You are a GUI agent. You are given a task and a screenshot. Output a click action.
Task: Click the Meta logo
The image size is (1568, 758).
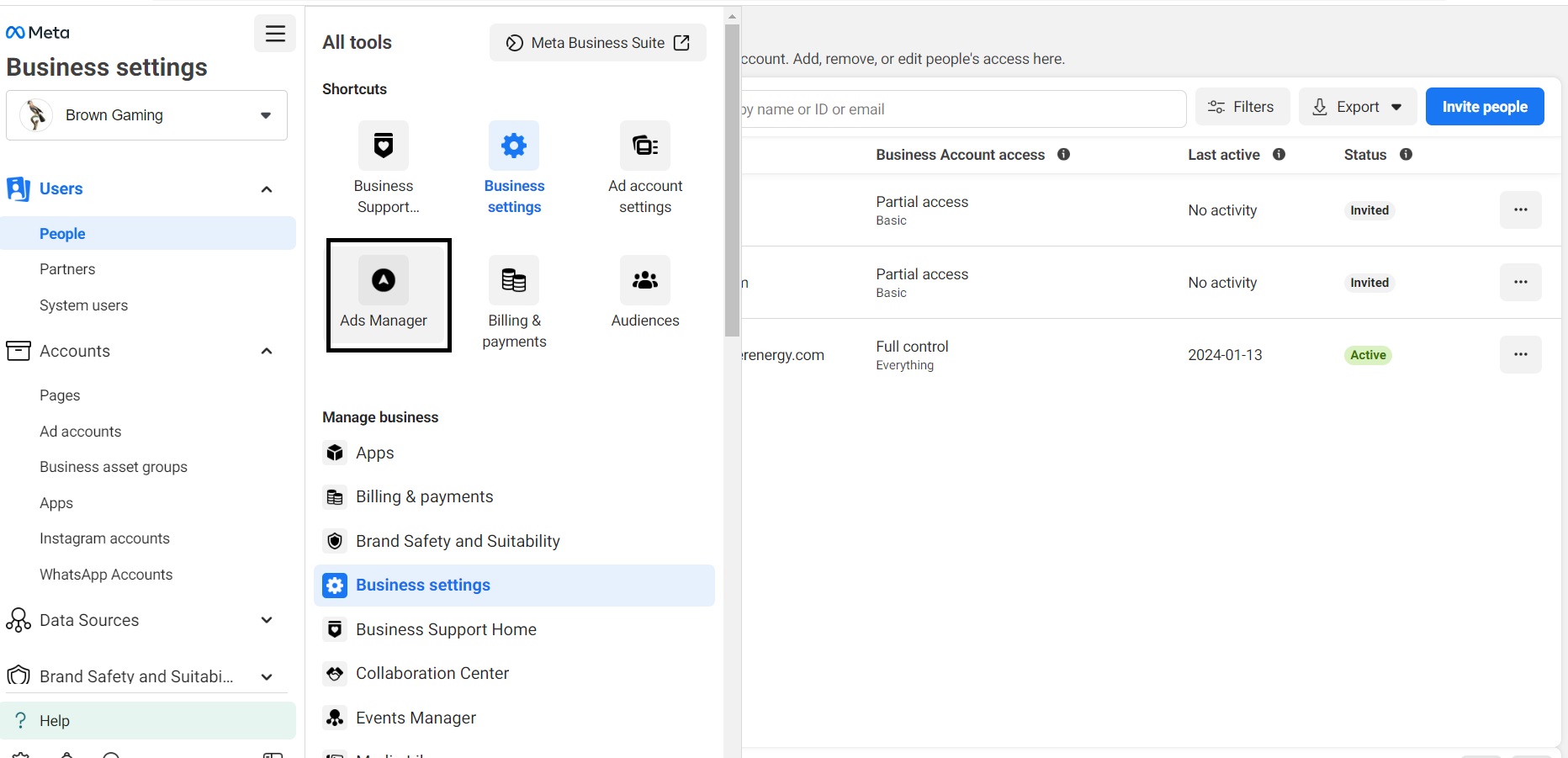coord(38,33)
